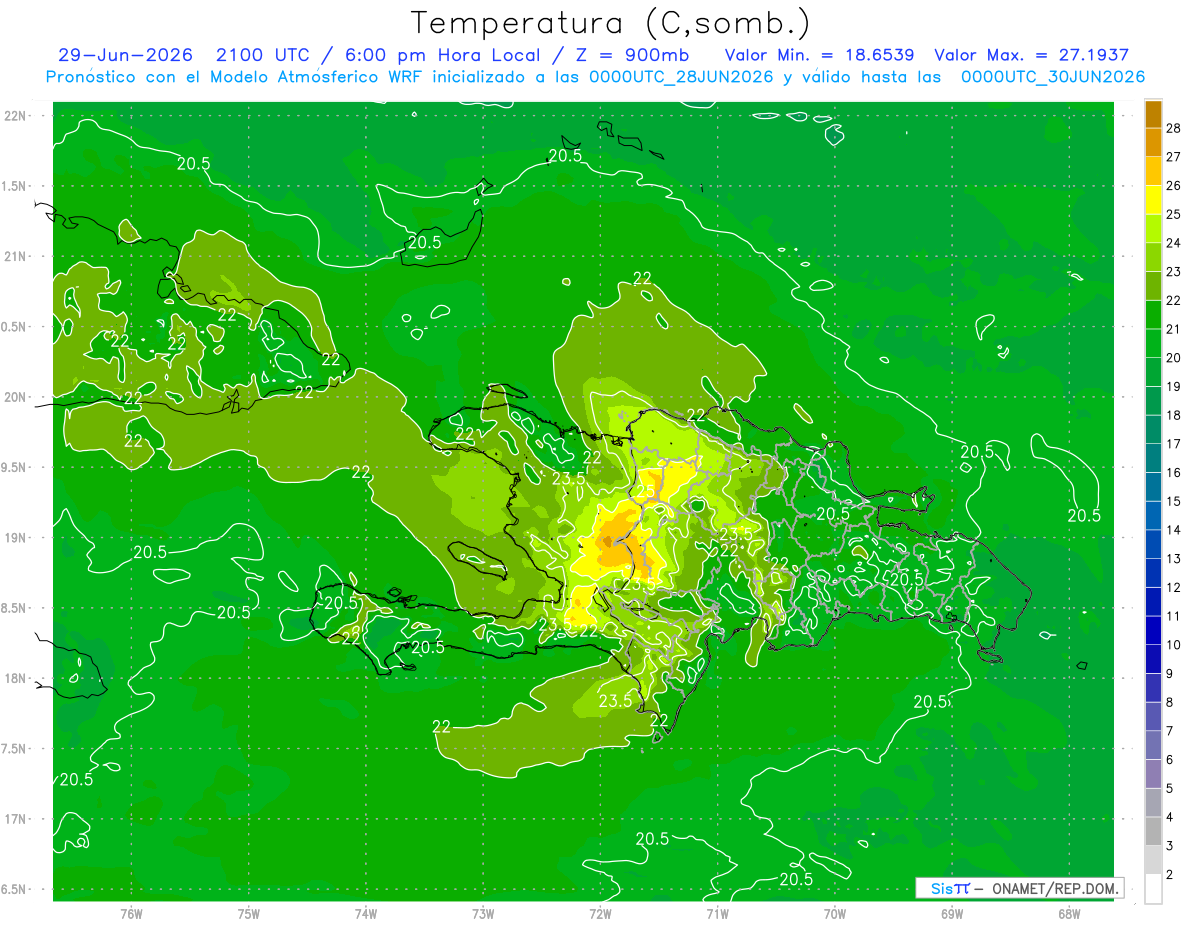1200x927 pixels.
Task: Click the title 'Temperatura (C,somb.)'
Action: point(611,23)
